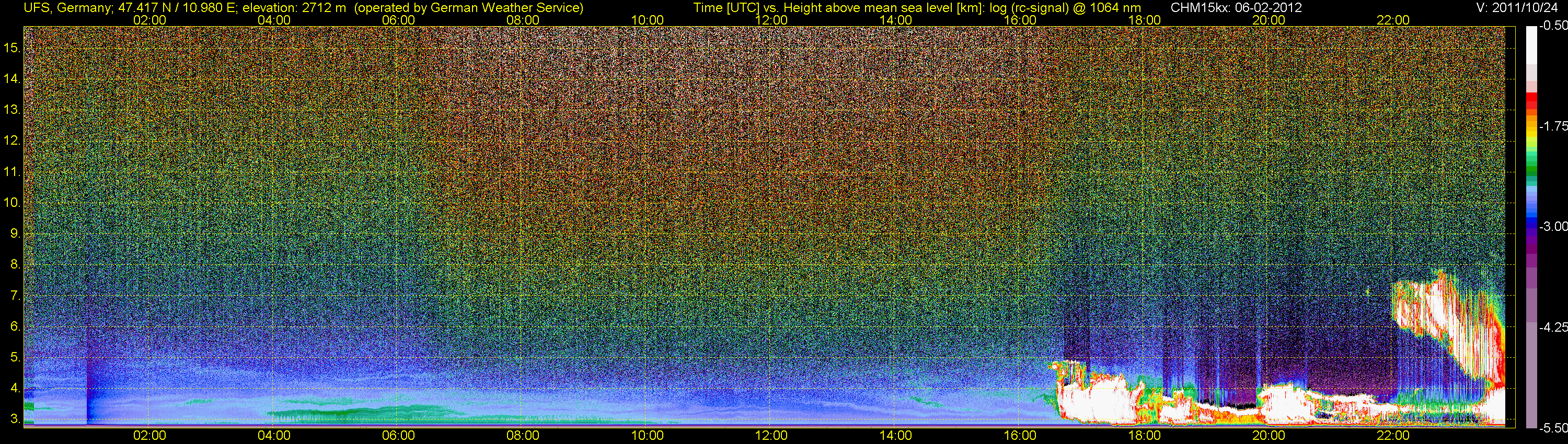Click the color scale value "-5.50"
The image size is (1568, 444).
(x=1553, y=428)
